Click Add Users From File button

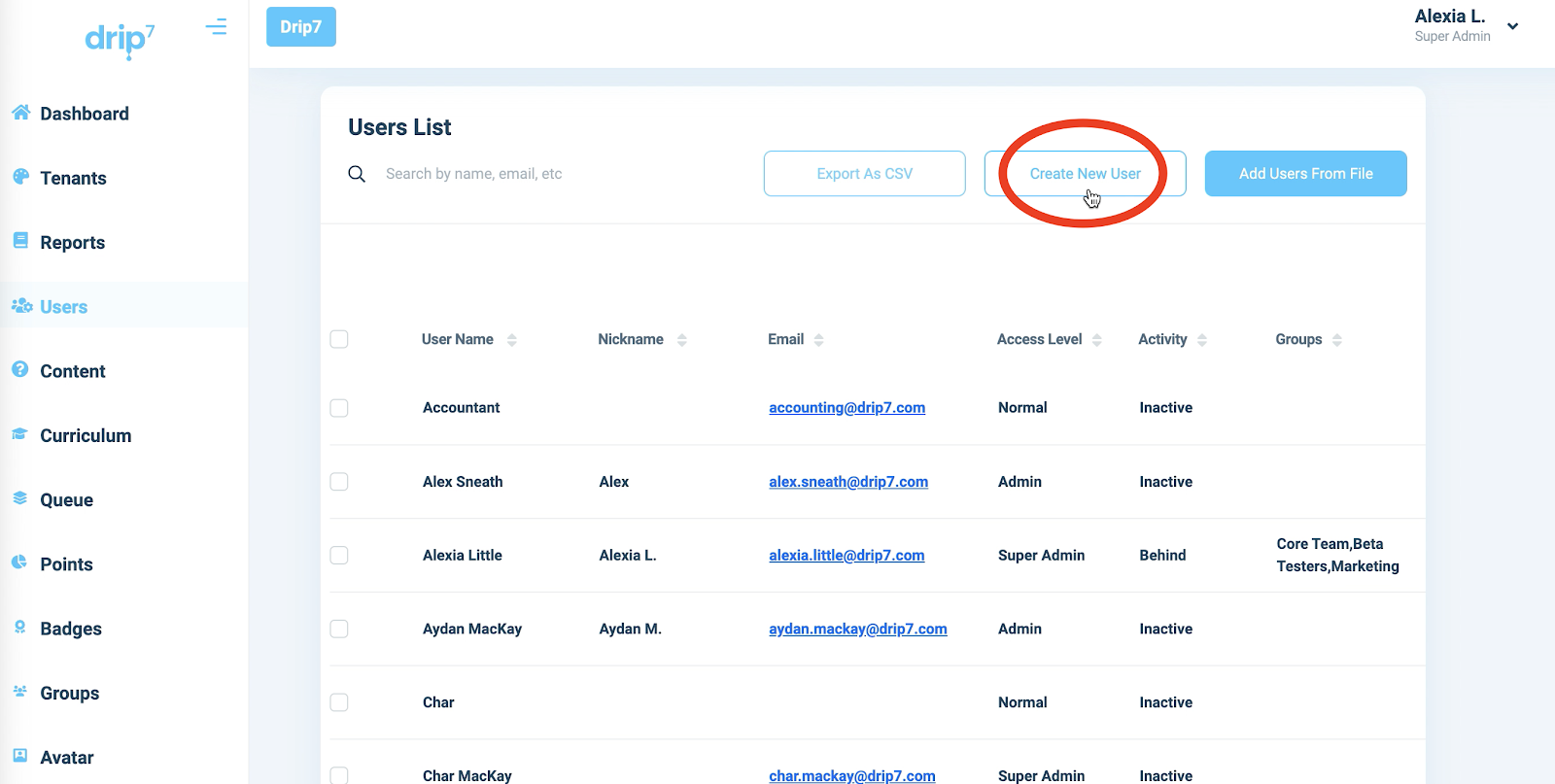[x=1306, y=174]
